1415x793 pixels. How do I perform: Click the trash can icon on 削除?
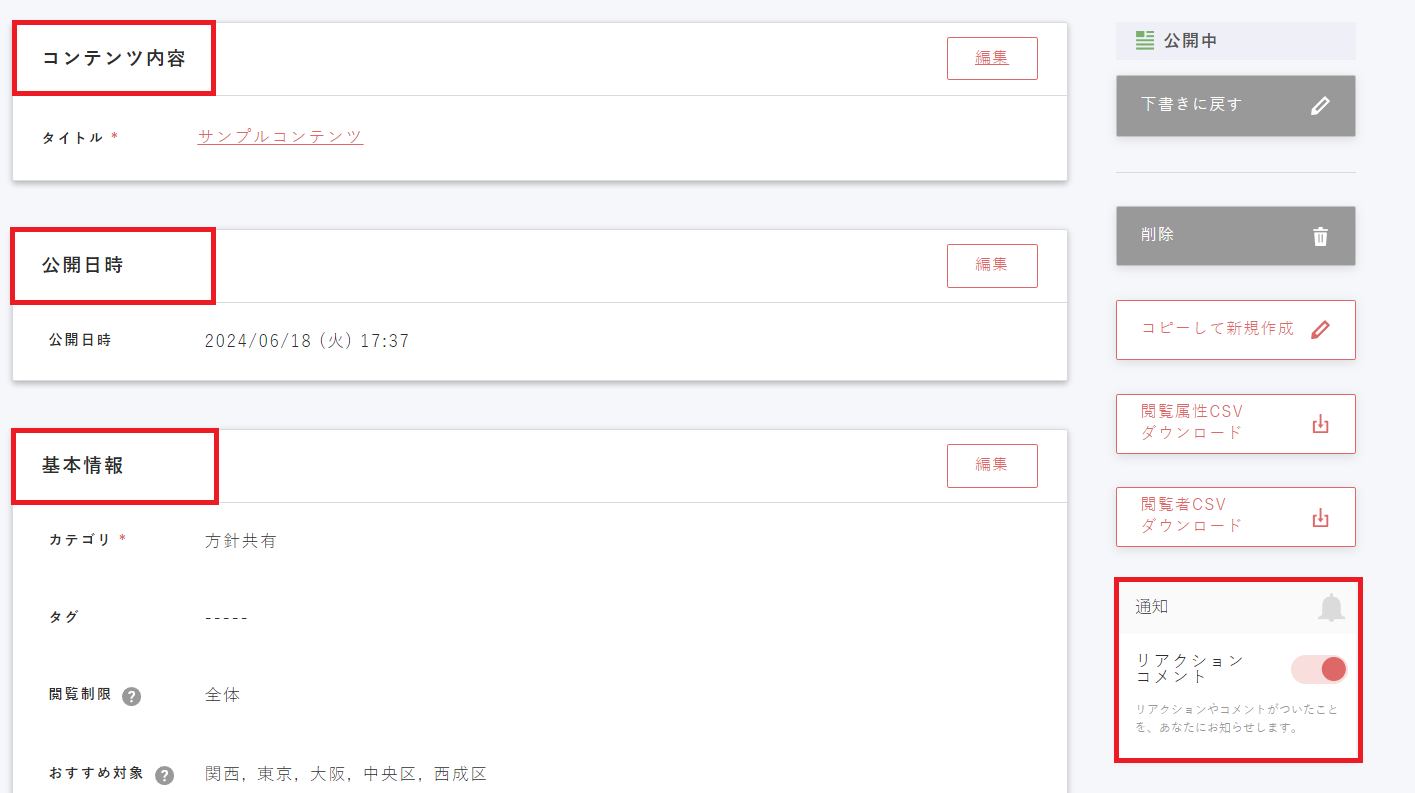click(1320, 237)
